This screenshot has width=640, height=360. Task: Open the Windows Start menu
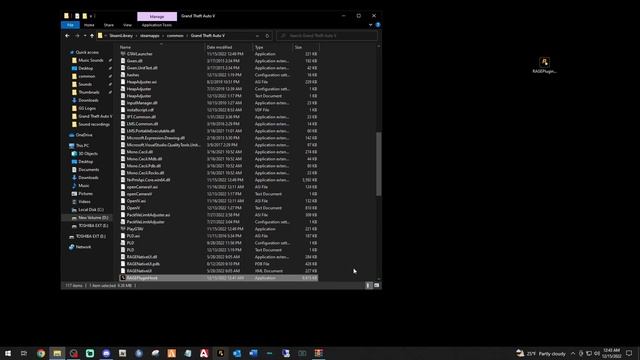pyautogui.click(x=8, y=353)
